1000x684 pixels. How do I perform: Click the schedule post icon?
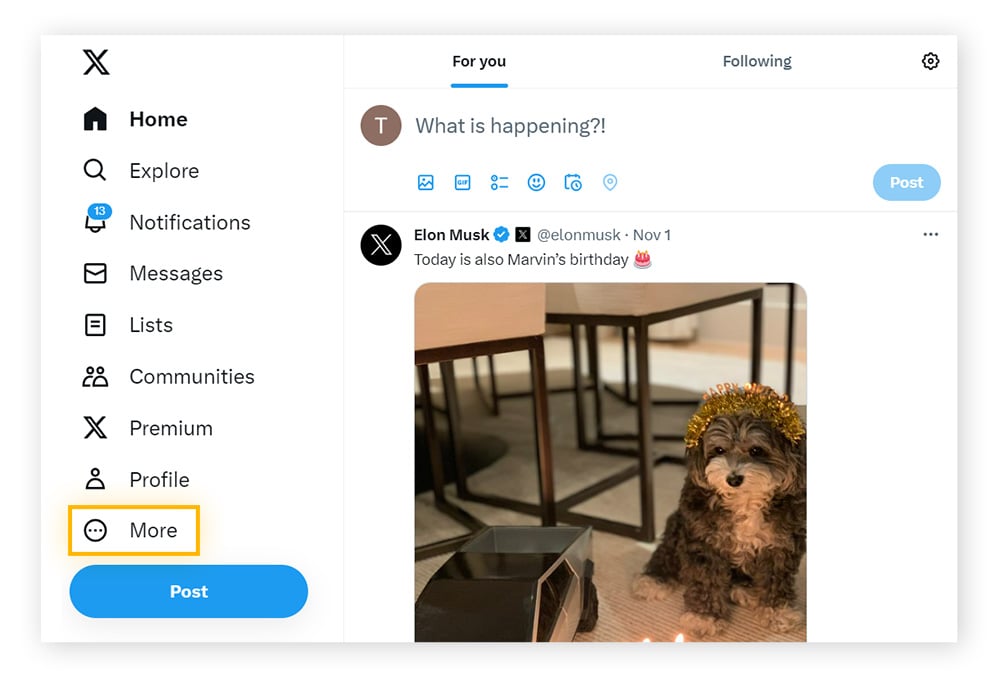pos(573,182)
